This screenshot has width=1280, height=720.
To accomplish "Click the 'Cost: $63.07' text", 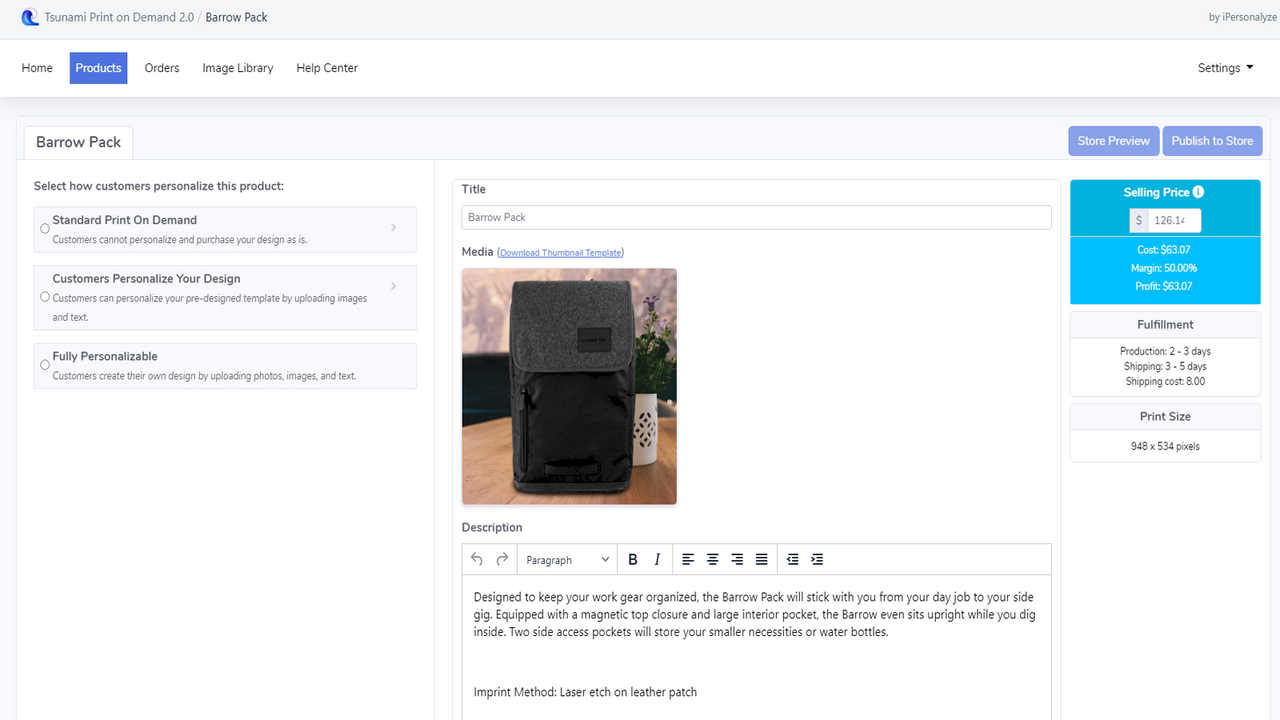I will click(x=1164, y=250).
